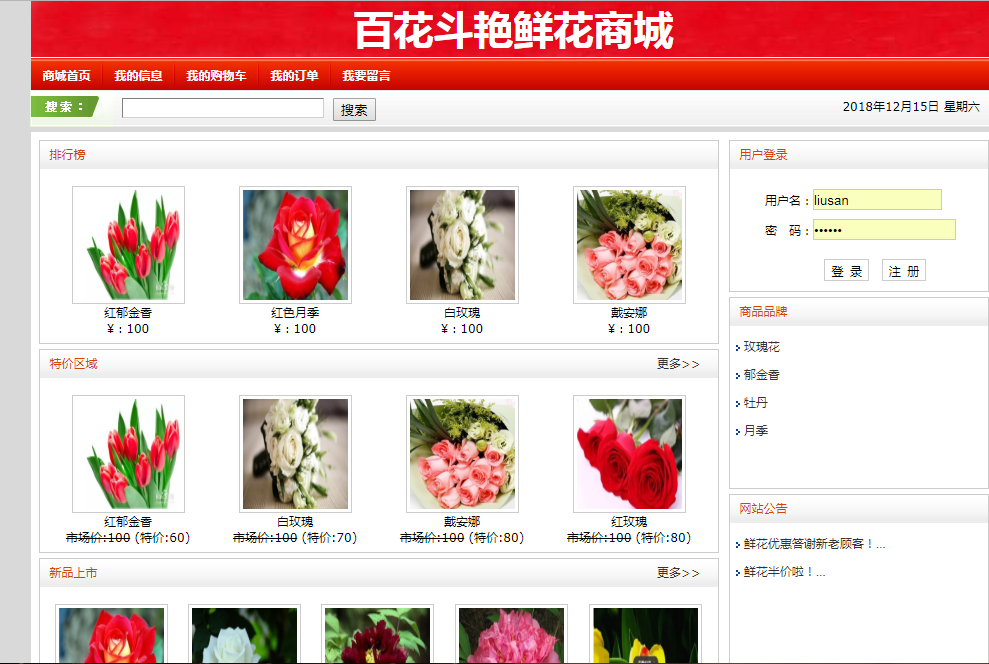The height and width of the screenshot is (664, 989).
Task: Click 特价:60 price text for 红郁金香
Action: [162, 537]
